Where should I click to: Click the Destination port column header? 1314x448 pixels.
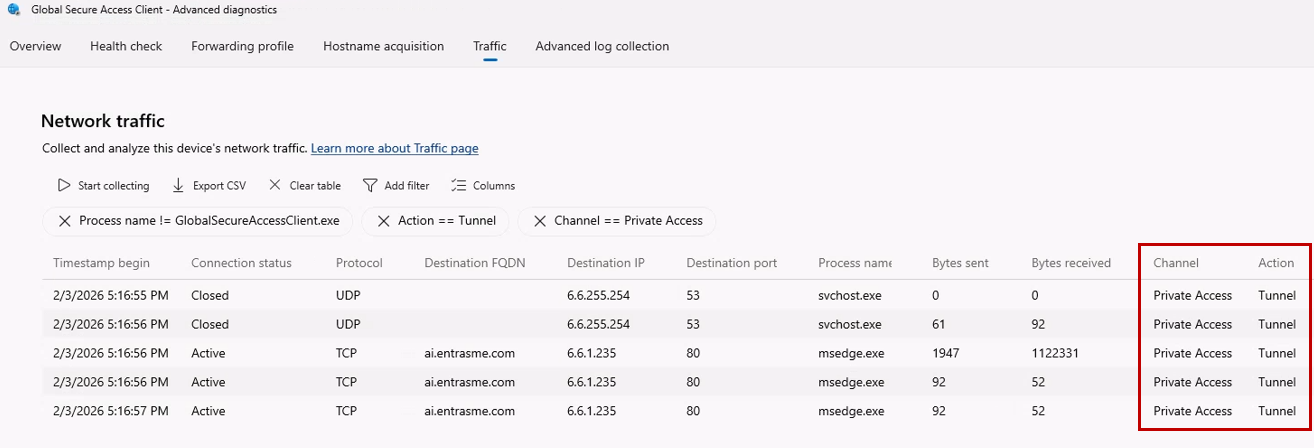tap(732, 263)
